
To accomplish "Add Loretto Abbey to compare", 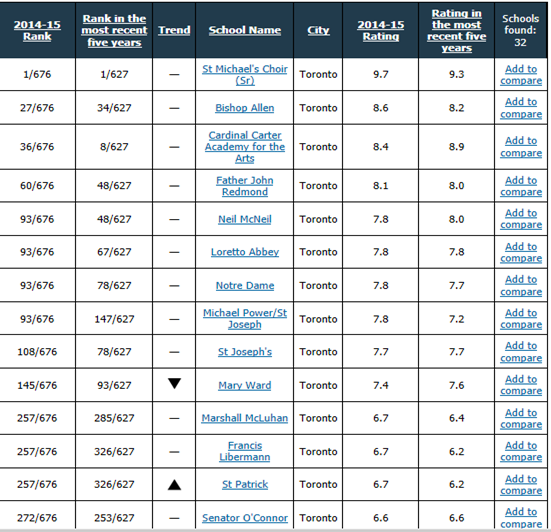I will 521,252.
